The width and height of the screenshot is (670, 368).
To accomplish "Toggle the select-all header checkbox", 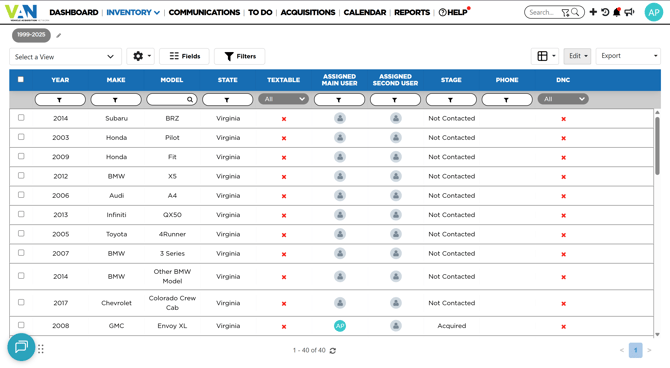I will tap(21, 79).
